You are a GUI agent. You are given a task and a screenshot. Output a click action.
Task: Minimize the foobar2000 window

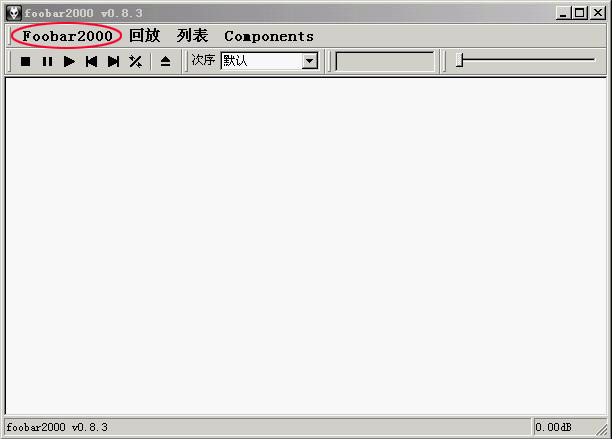tap(563, 13)
